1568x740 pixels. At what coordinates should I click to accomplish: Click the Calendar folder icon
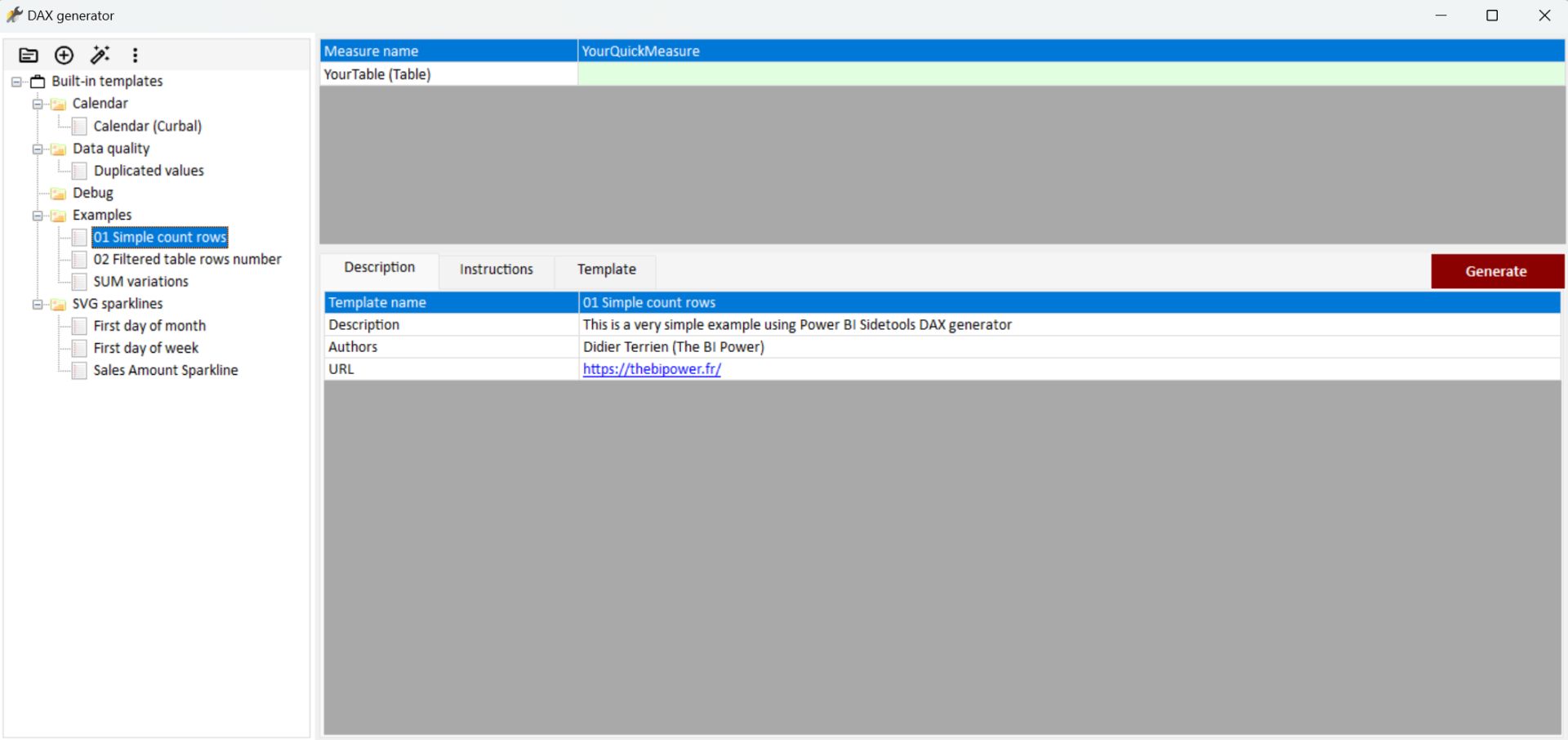[x=58, y=104]
